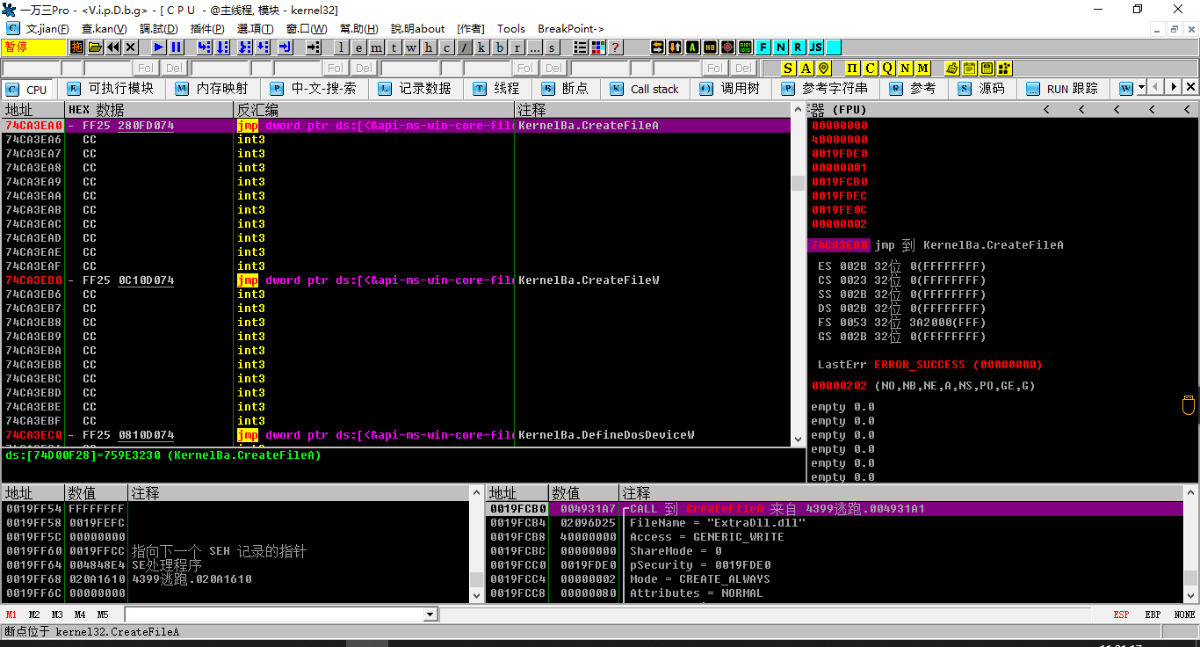Click the cyan JS toolbar button
This screenshot has height=647, width=1200.
(816, 47)
